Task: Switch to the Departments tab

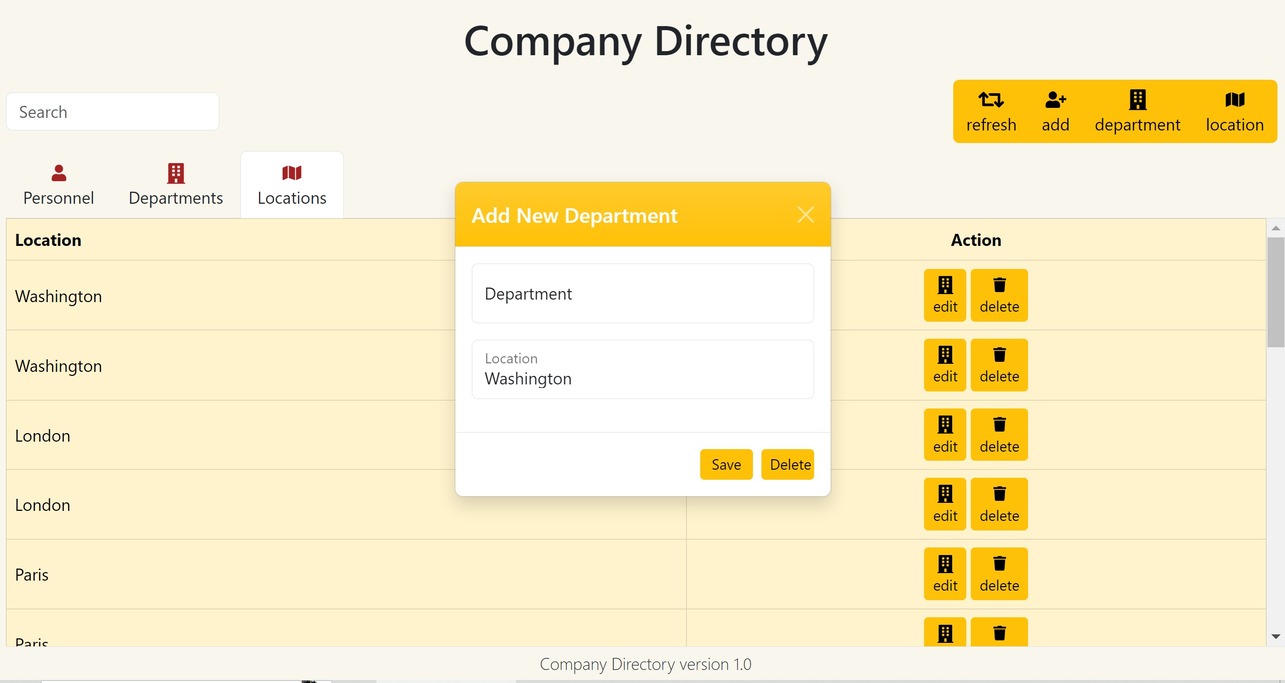Action: coord(176,185)
